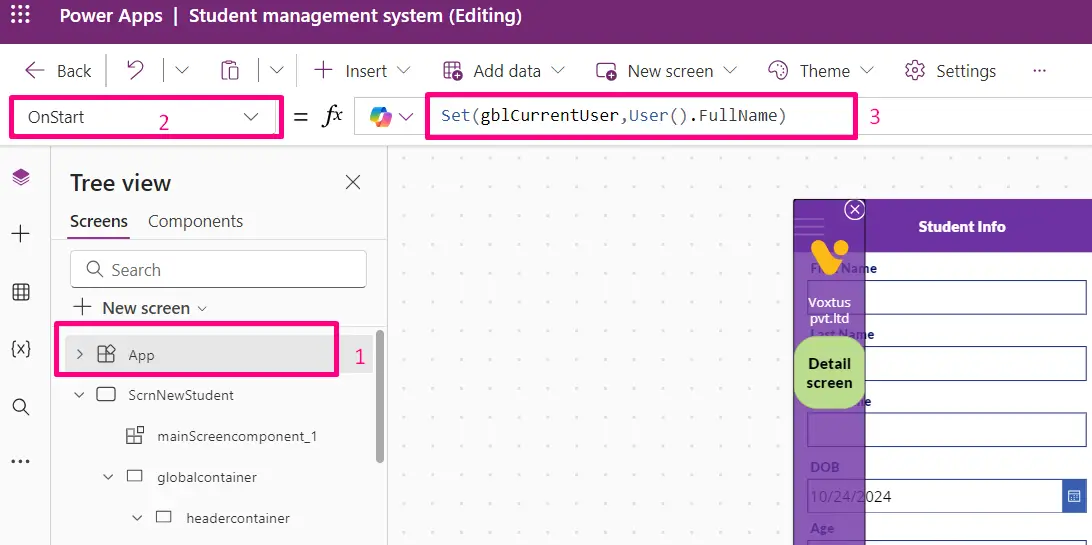Click the First Name input field

(x=947, y=297)
